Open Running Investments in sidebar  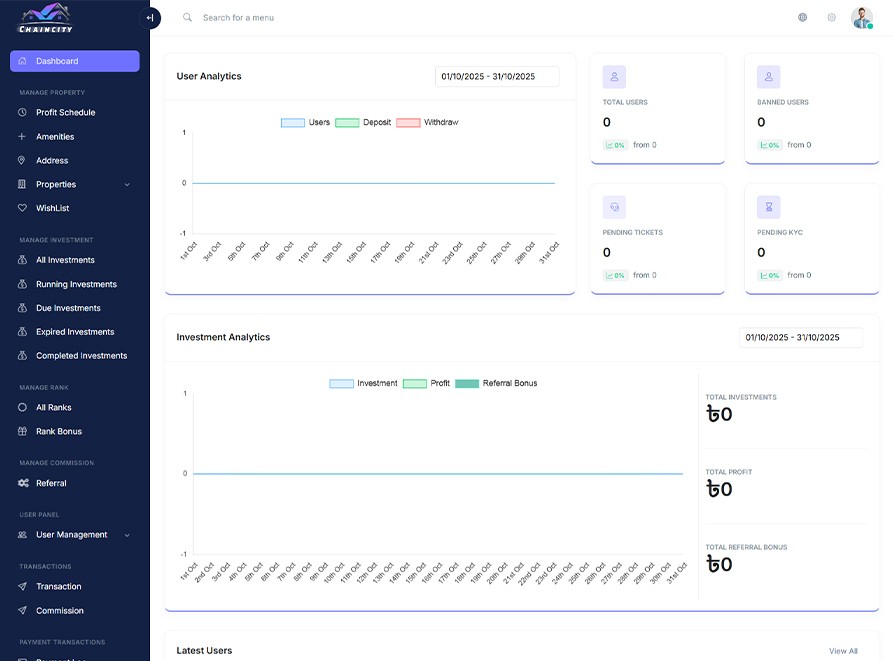pyautogui.click(x=76, y=284)
